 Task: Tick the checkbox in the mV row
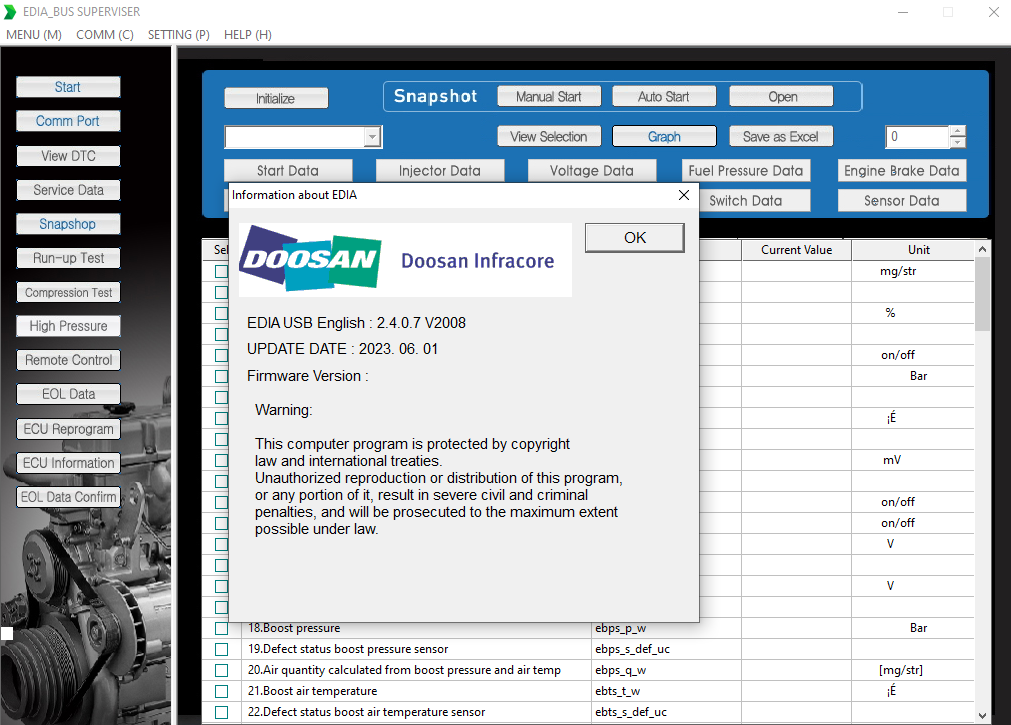coord(221,460)
